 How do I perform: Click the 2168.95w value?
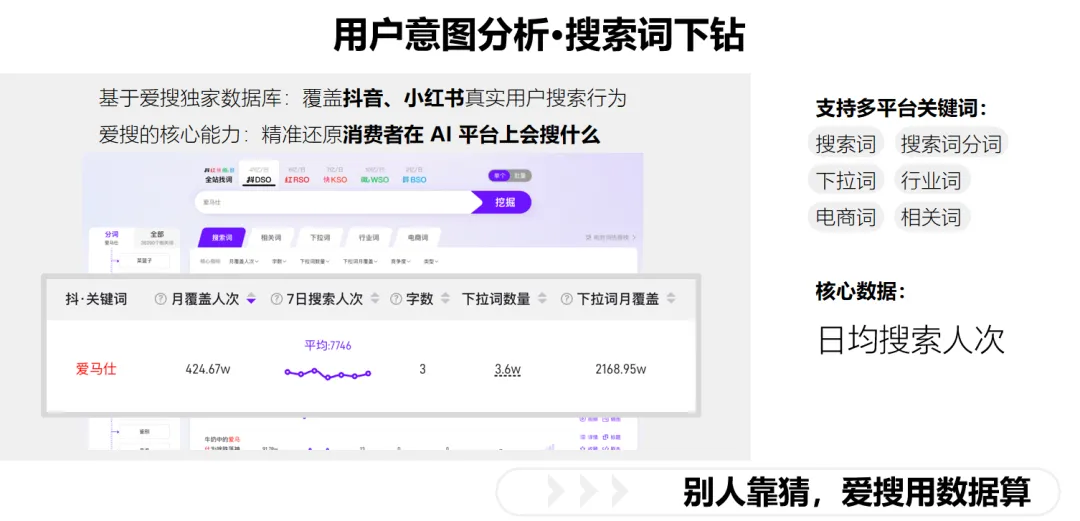click(x=621, y=369)
